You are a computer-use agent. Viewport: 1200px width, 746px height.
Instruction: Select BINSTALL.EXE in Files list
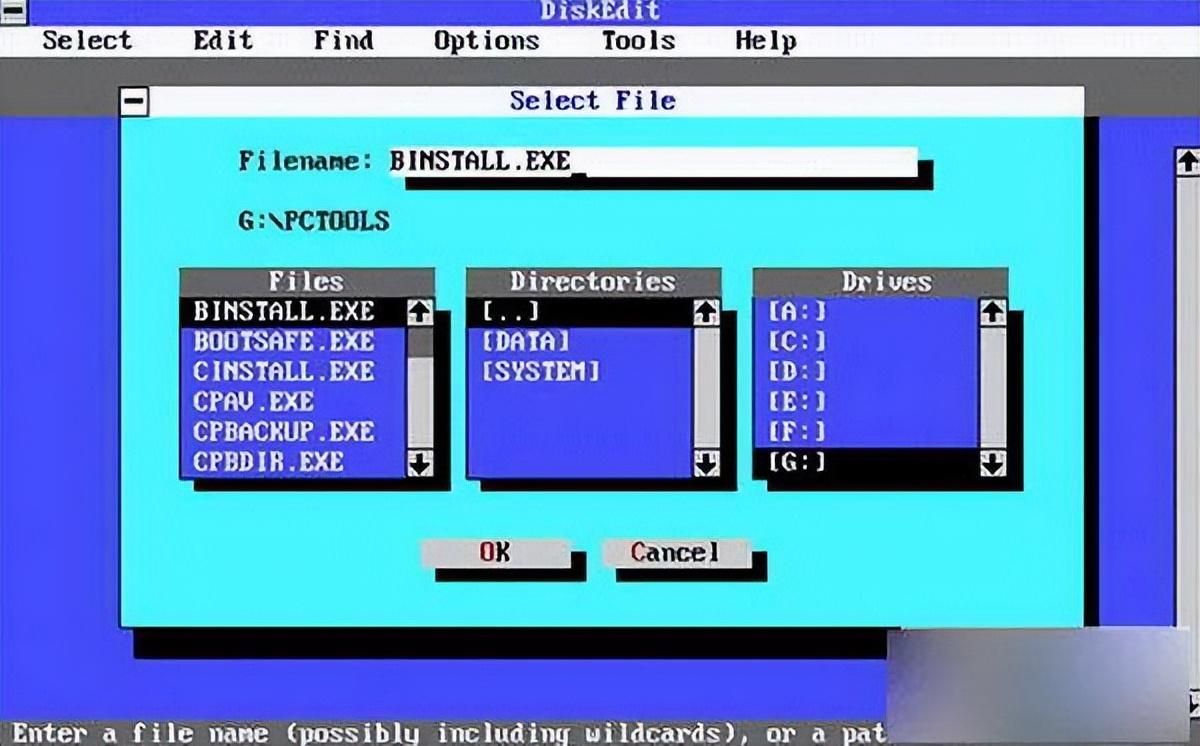293,311
